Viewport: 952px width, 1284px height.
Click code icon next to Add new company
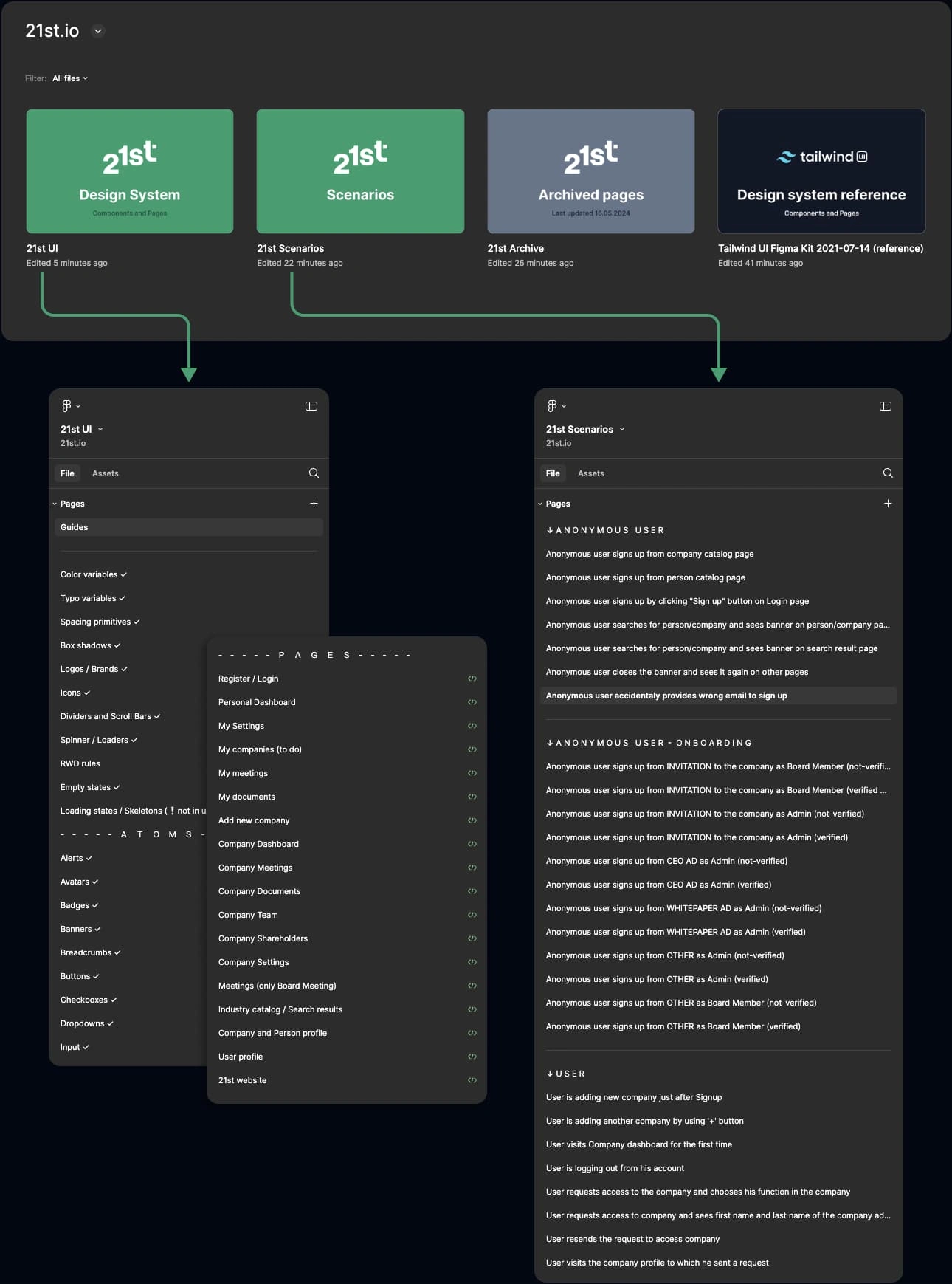coord(472,820)
